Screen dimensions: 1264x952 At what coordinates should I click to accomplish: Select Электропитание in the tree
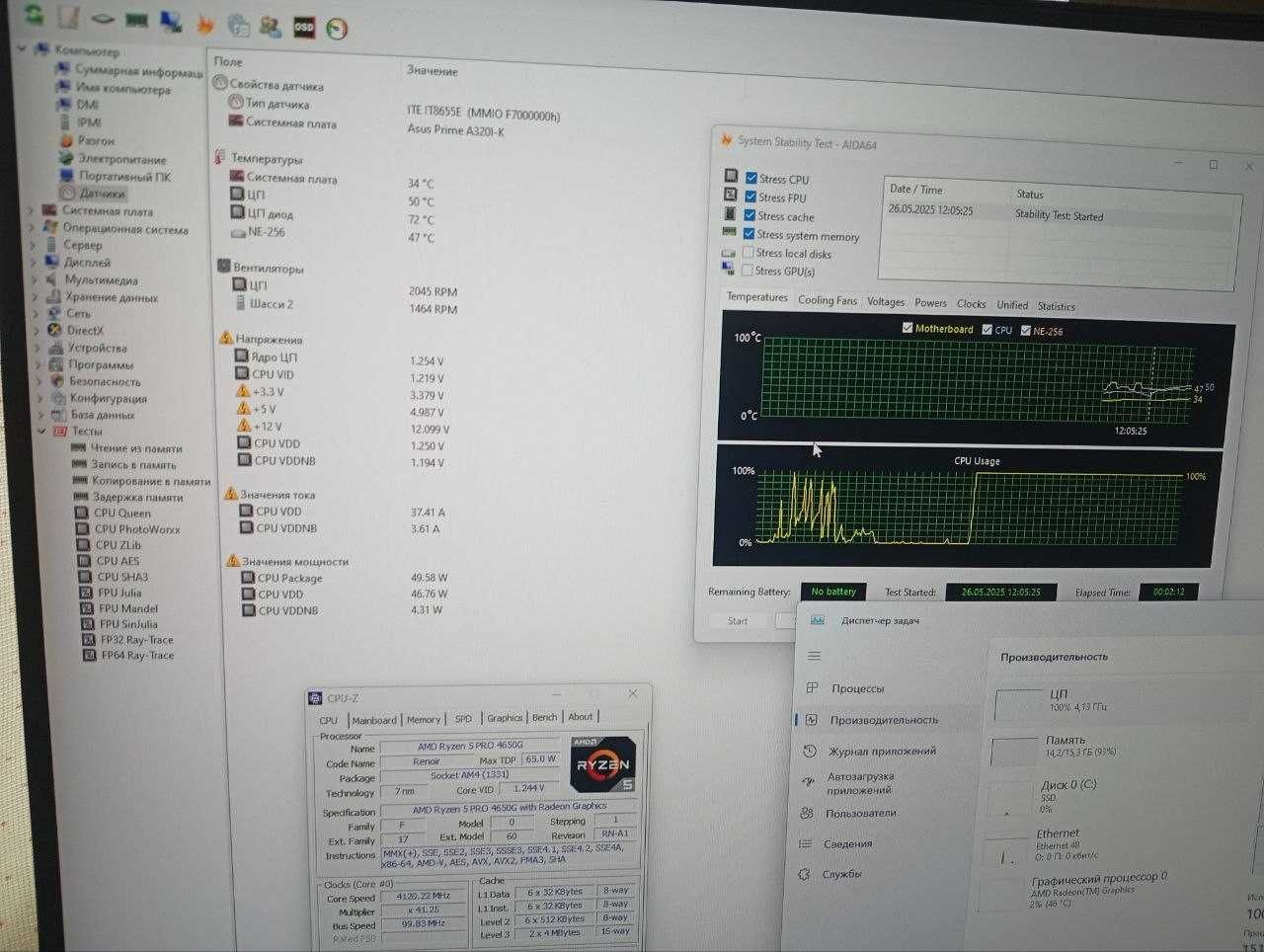click(122, 158)
